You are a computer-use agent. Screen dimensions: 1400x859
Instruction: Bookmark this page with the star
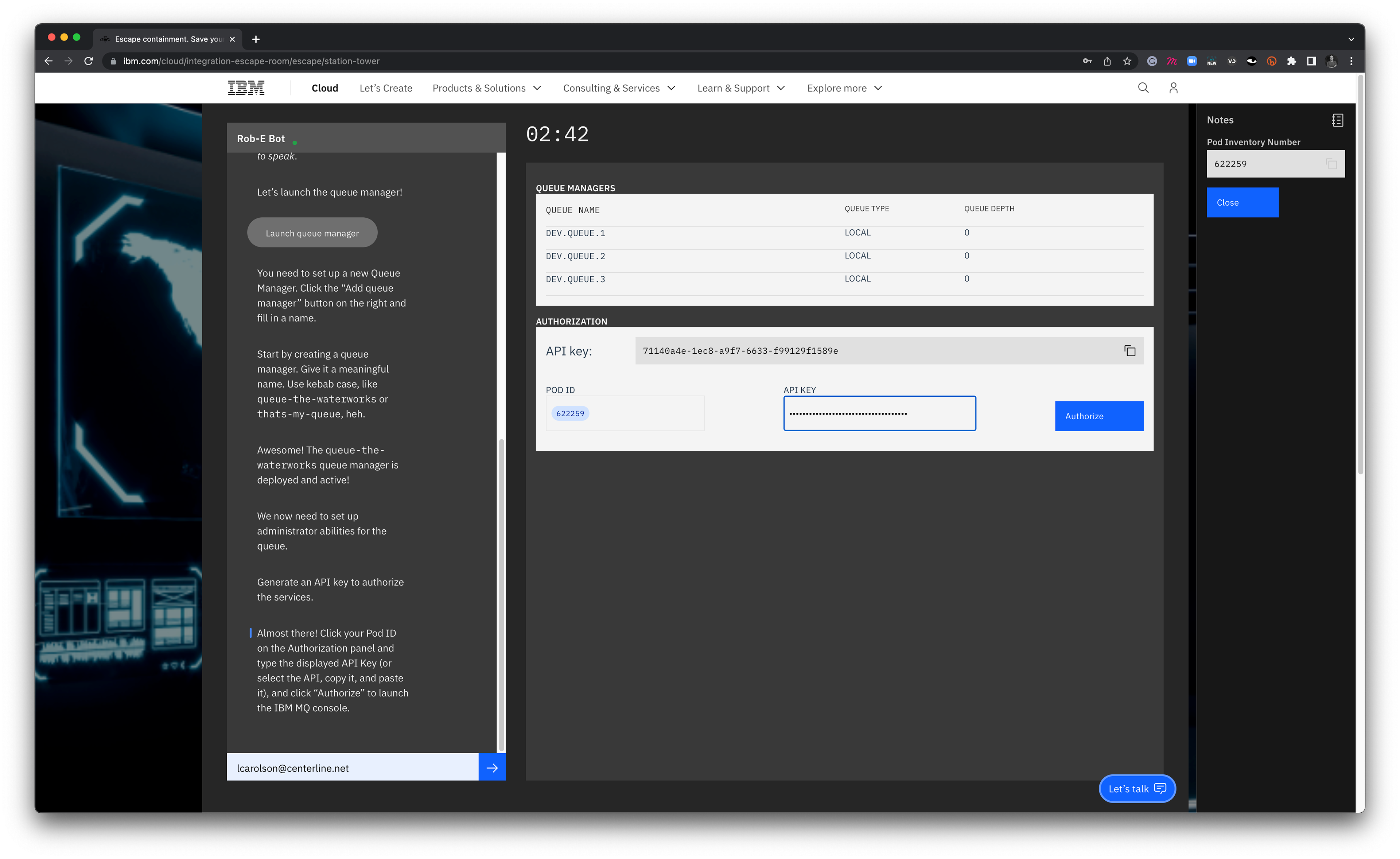tap(1127, 61)
